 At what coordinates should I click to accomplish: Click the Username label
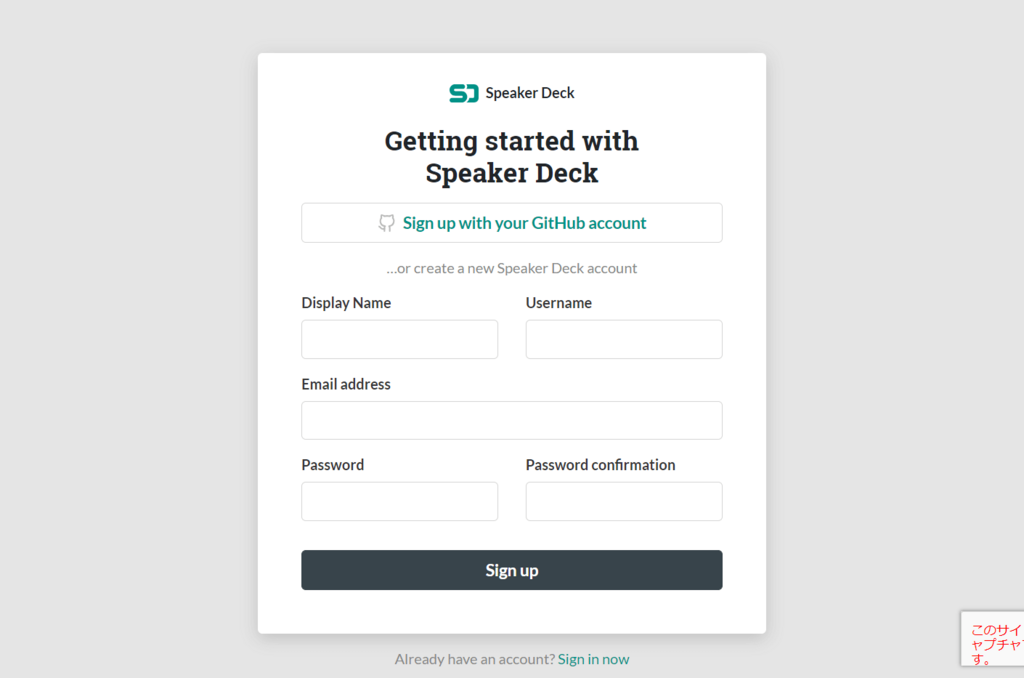(x=558, y=303)
